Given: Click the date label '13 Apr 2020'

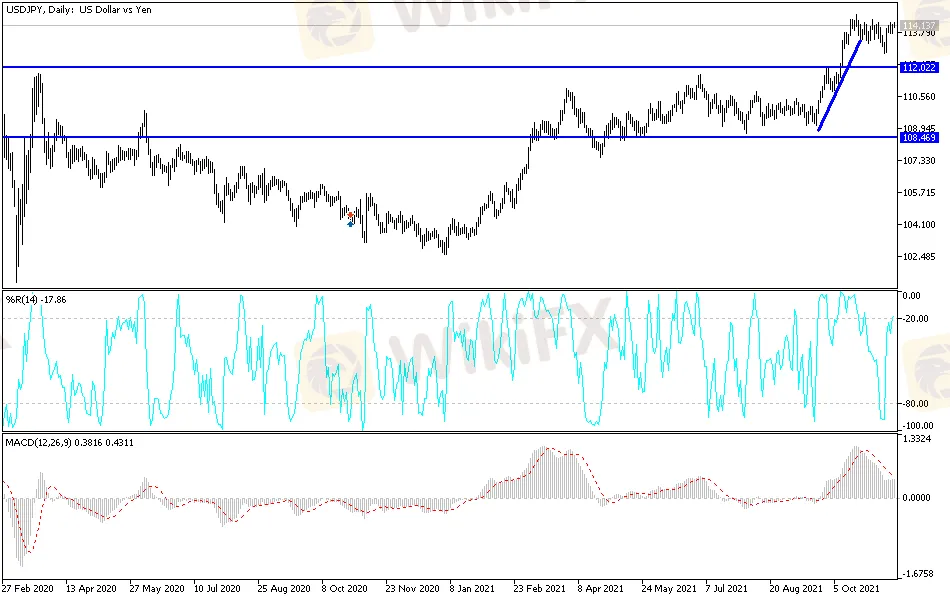Looking at the screenshot, I should (91, 588).
